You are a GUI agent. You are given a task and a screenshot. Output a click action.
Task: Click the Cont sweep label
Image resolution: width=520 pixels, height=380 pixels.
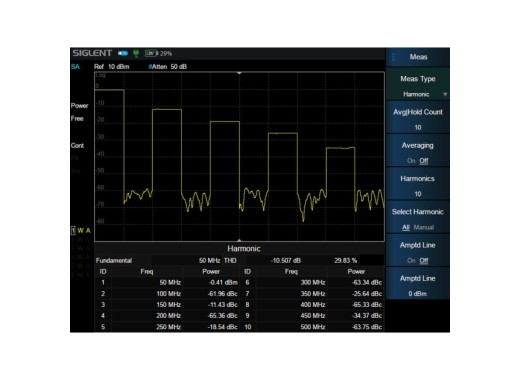pos(77,146)
